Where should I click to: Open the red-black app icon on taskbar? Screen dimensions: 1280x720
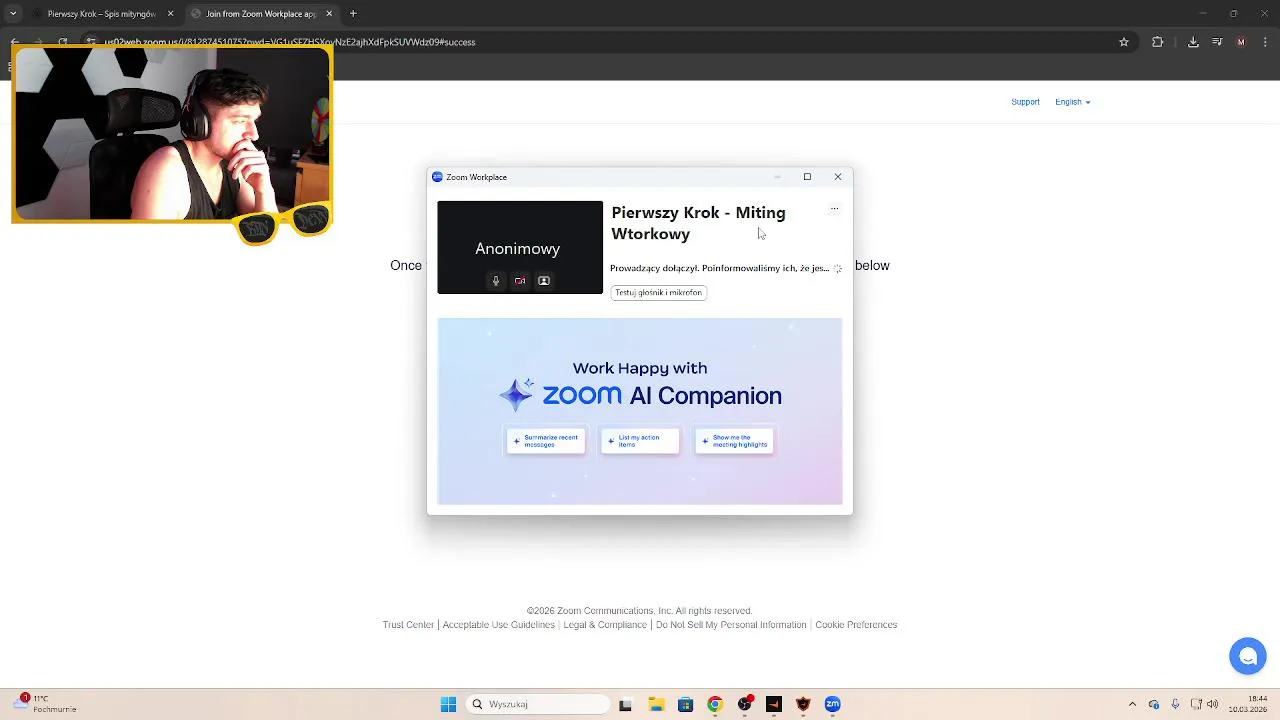[x=773, y=704]
